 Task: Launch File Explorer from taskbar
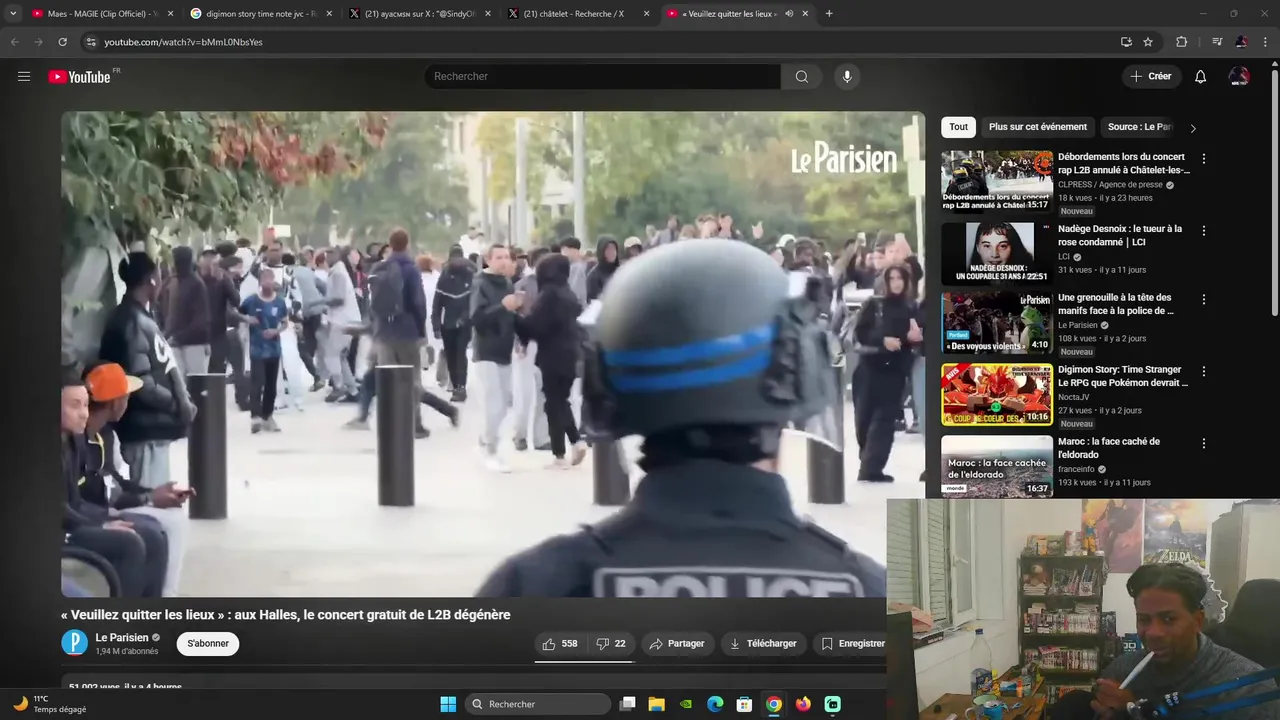(656, 704)
